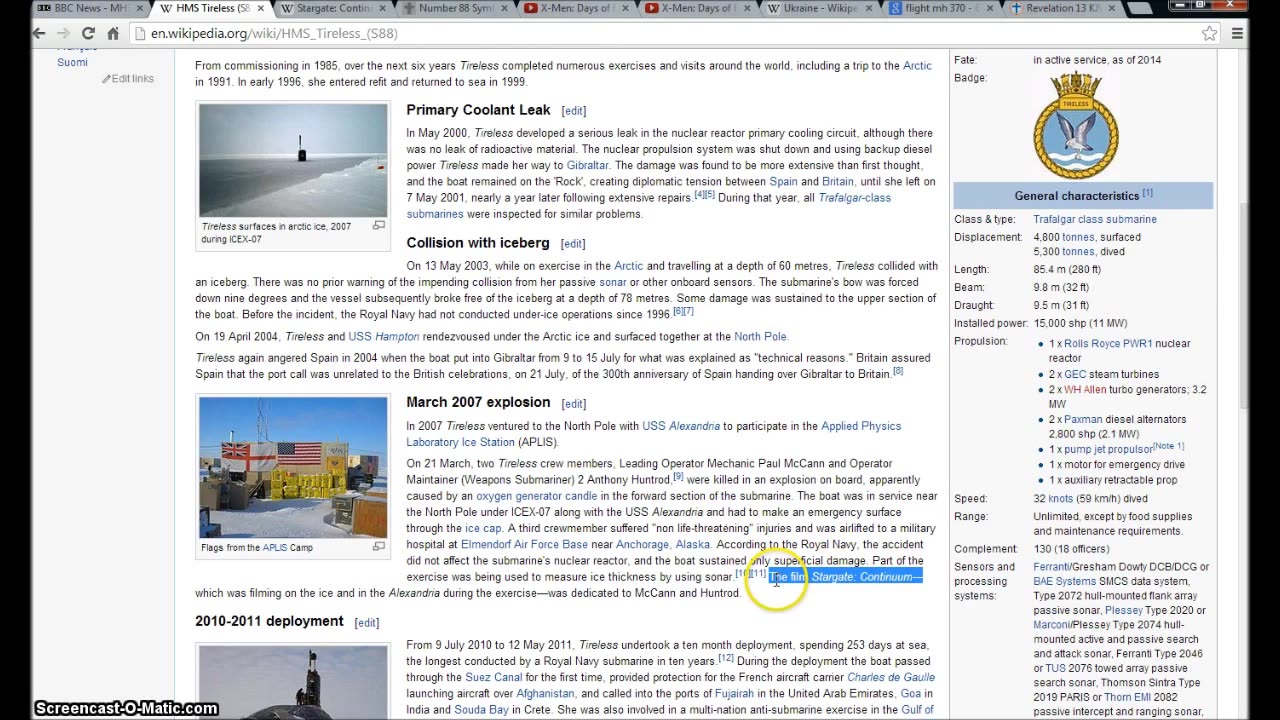Go back to the previous page
Viewport: 1280px width, 720px height.
click(x=39, y=33)
